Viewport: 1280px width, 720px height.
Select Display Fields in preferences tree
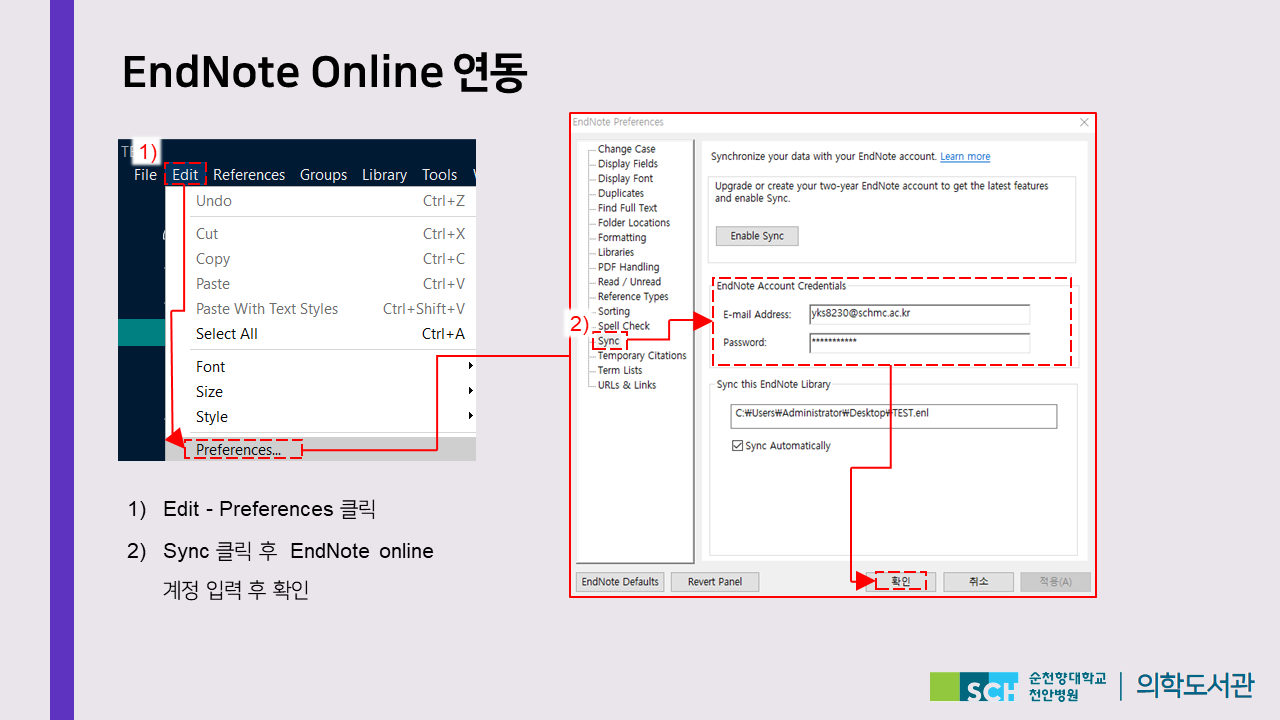pos(628,164)
